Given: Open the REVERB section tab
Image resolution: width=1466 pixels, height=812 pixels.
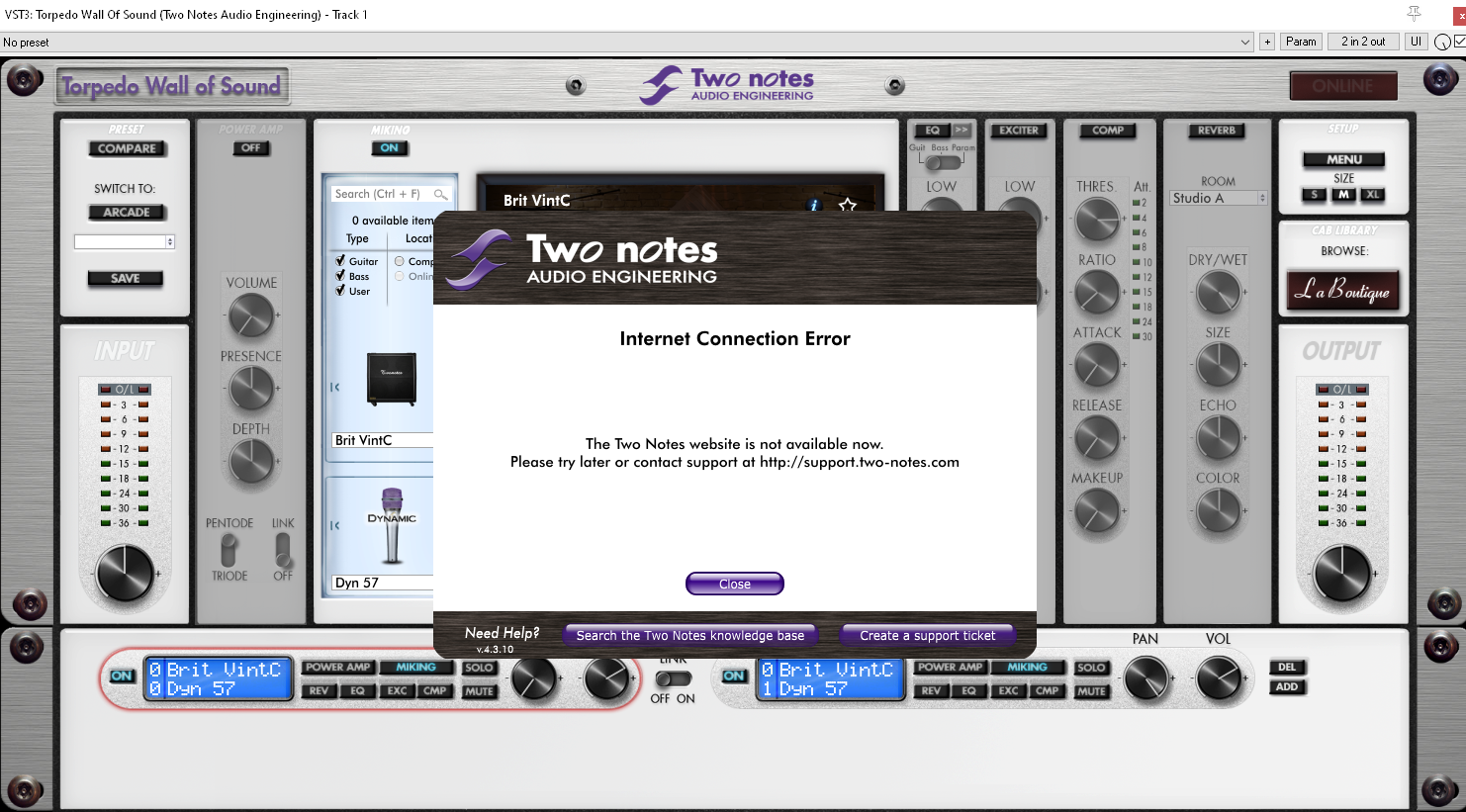Looking at the screenshot, I should pos(1217,130).
